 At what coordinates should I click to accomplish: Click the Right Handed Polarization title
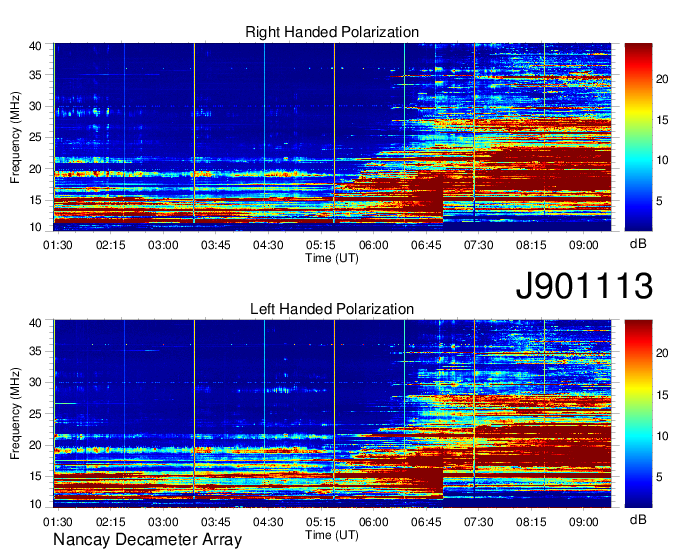[x=332, y=32]
